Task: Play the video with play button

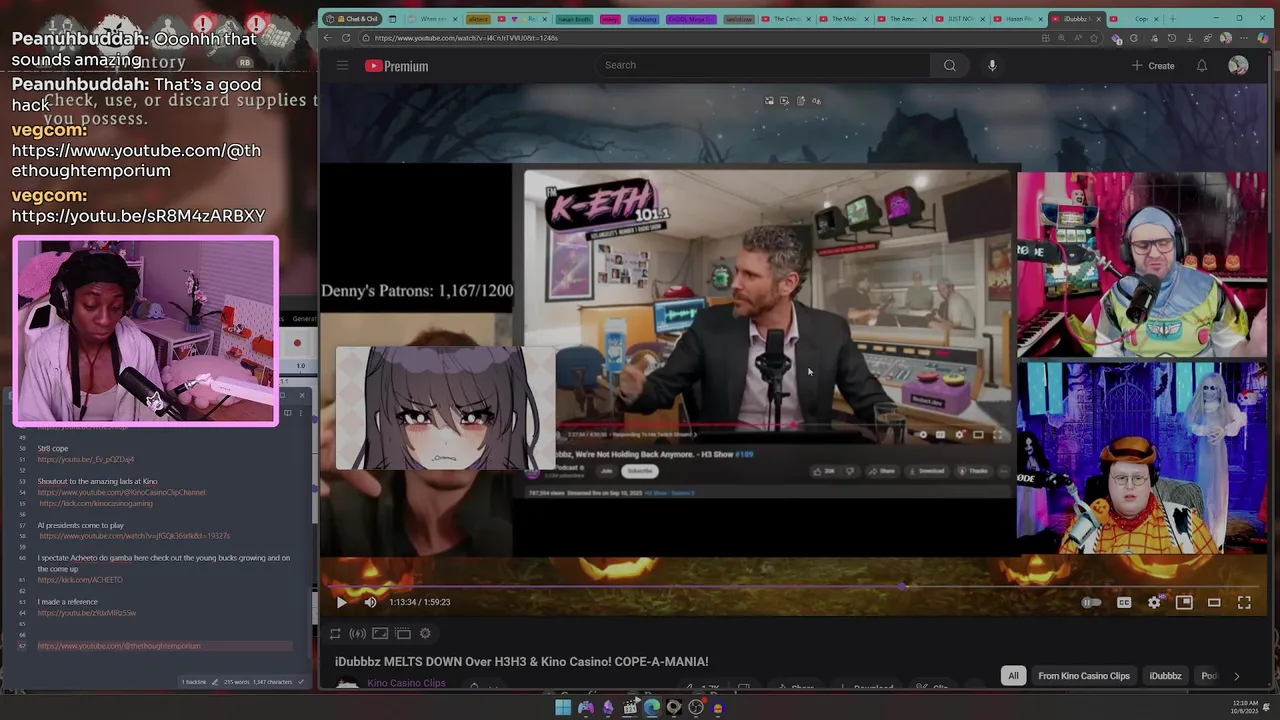Action: [x=341, y=602]
